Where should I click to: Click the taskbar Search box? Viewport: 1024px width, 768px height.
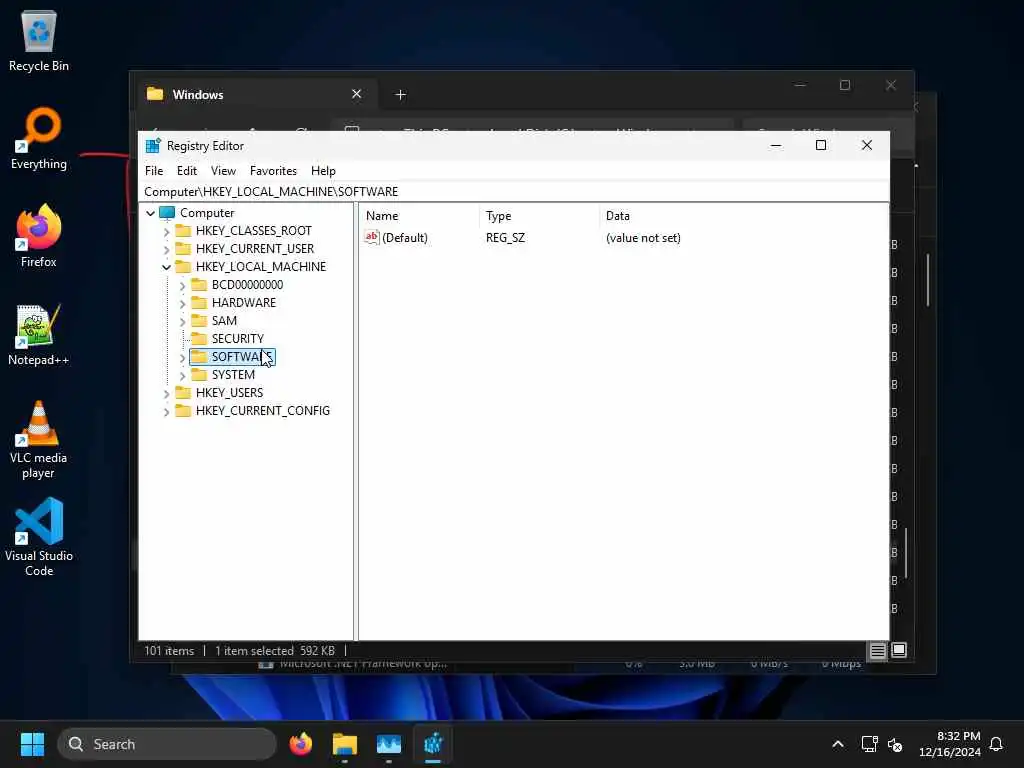[167, 744]
